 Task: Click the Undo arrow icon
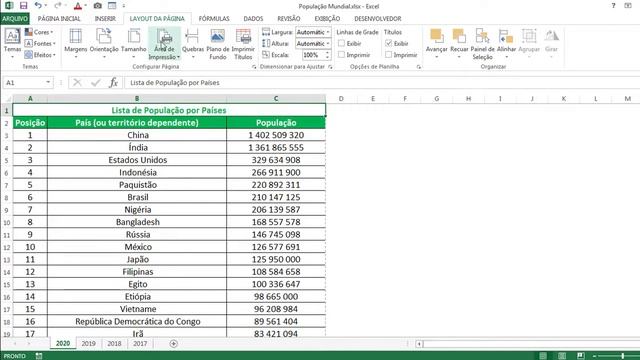click(x=38, y=6)
